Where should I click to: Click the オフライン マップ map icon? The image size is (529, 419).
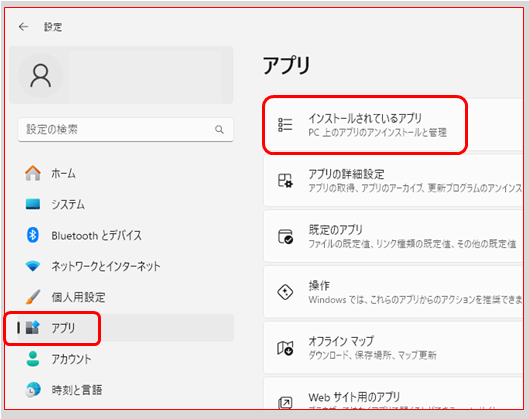[x=285, y=348]
